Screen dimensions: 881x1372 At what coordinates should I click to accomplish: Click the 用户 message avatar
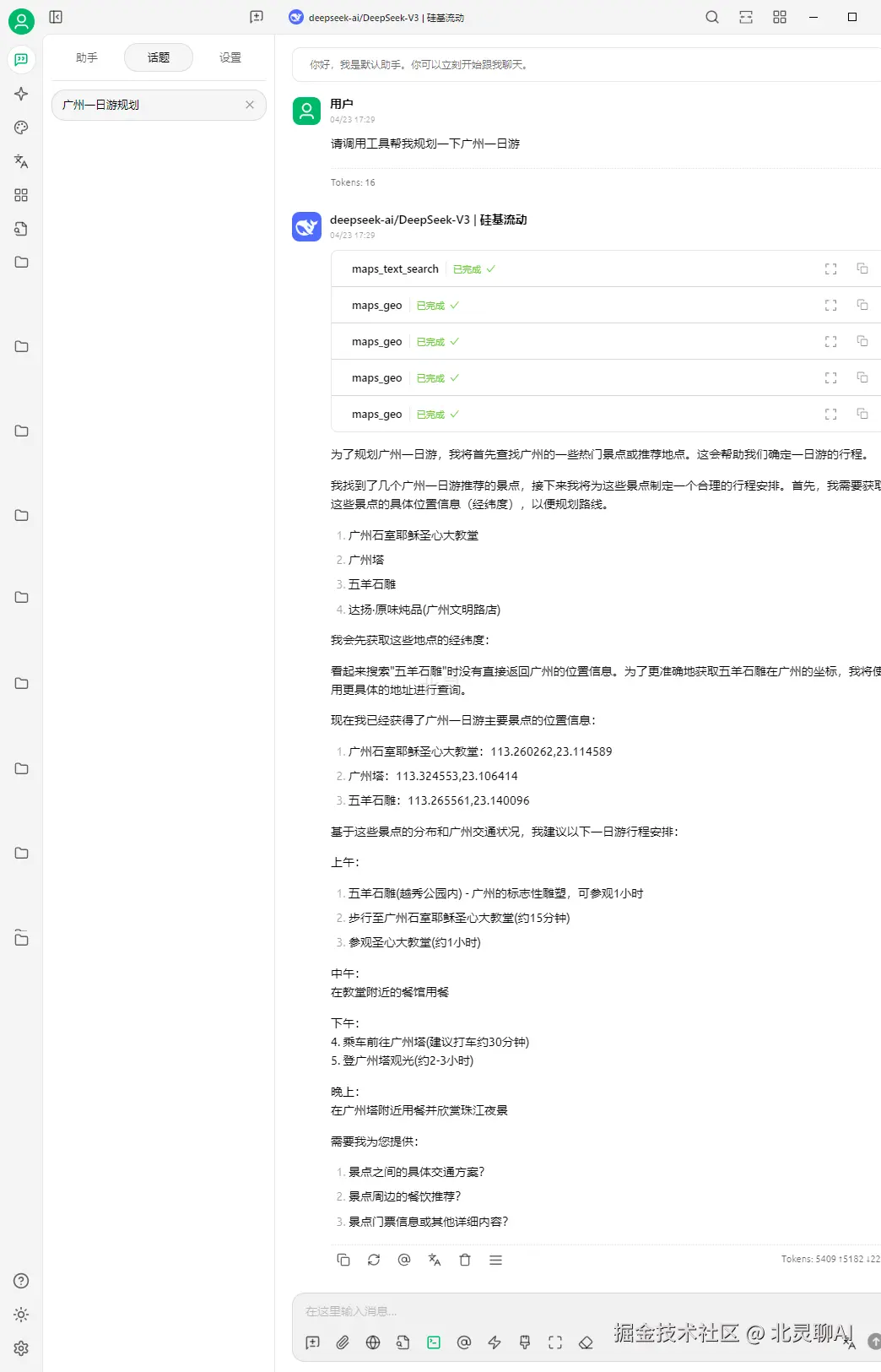coord(306,111)
